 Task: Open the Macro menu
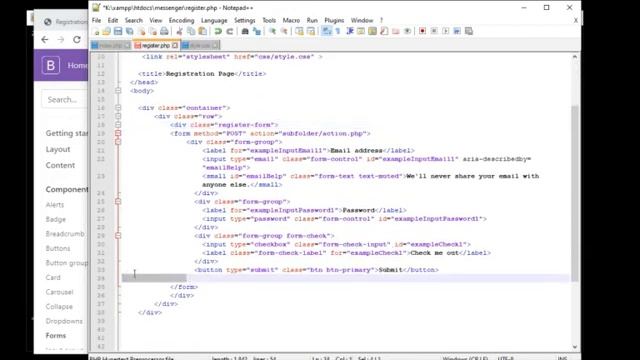click(x=291, y=20)
